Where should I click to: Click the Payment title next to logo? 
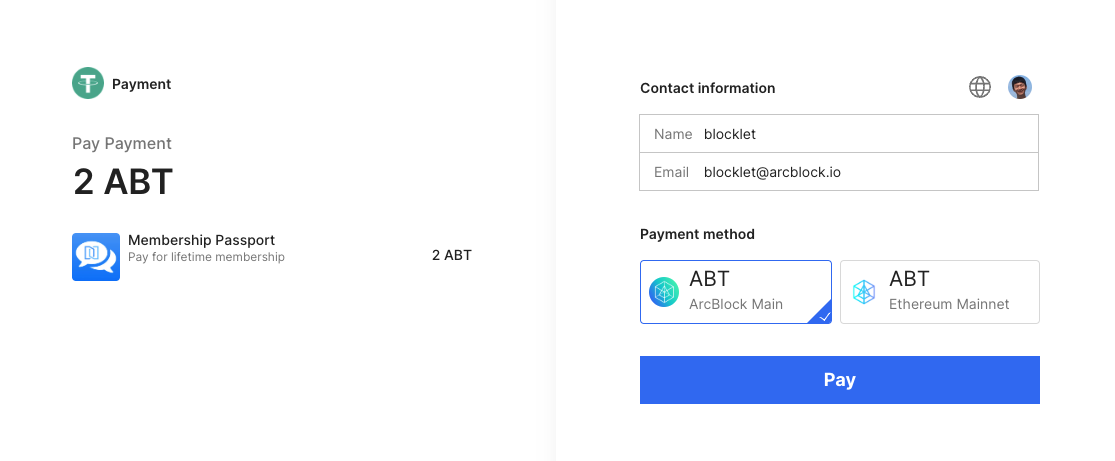[x=141, y=84]
